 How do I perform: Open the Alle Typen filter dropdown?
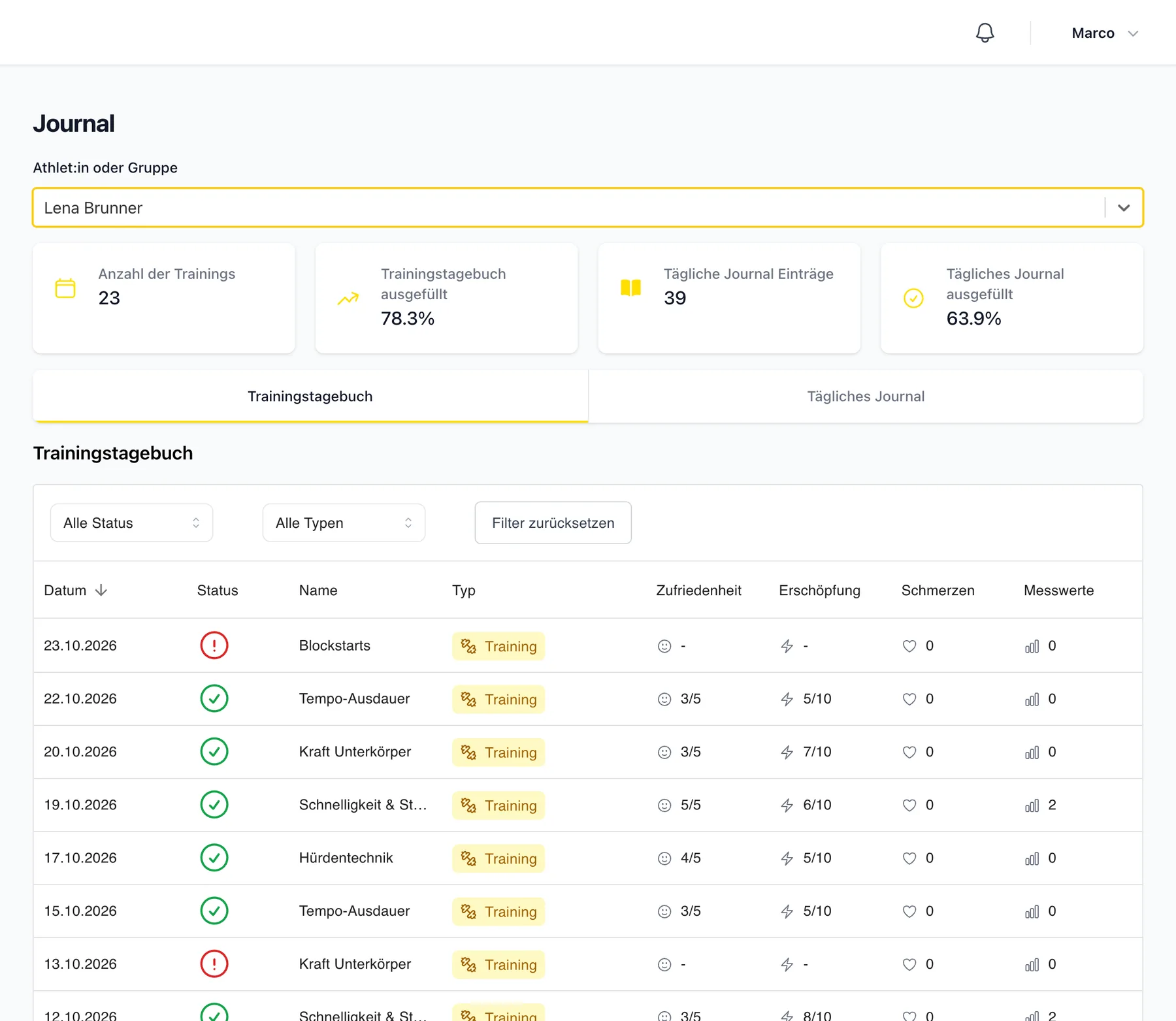click(344, 523)
